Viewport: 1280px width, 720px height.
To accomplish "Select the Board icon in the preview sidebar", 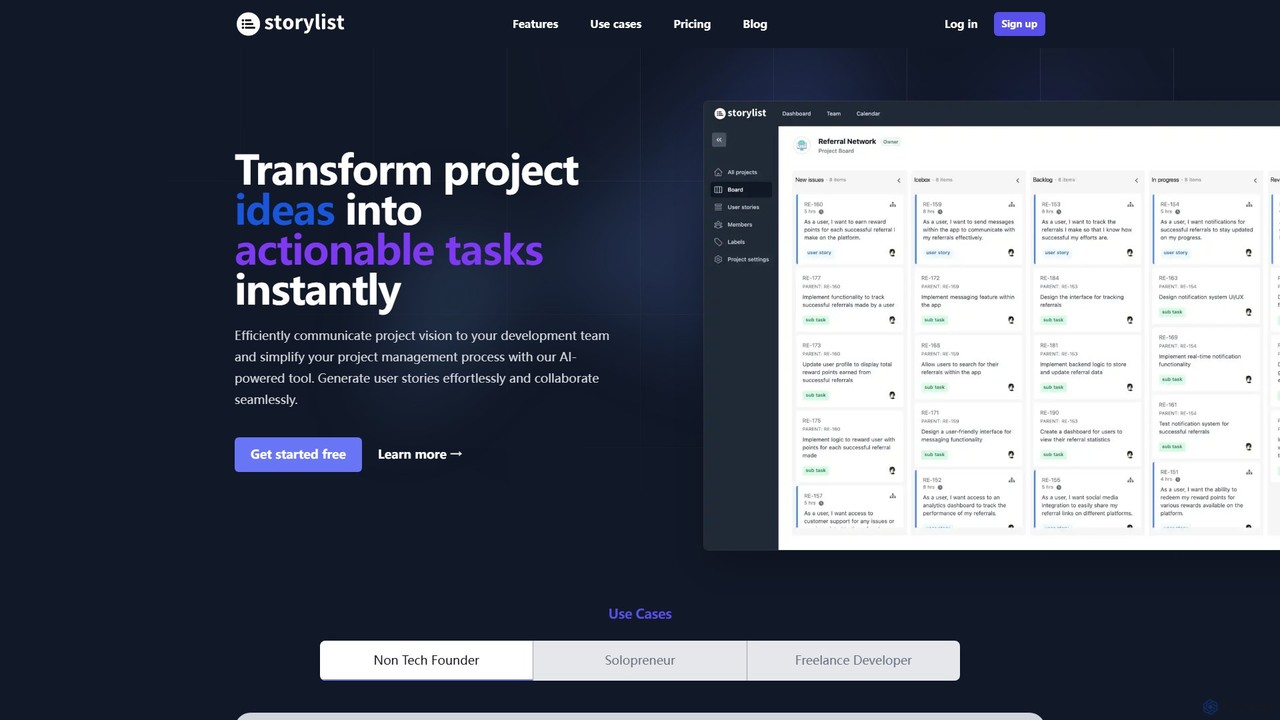I will click(x=718, y=189).
